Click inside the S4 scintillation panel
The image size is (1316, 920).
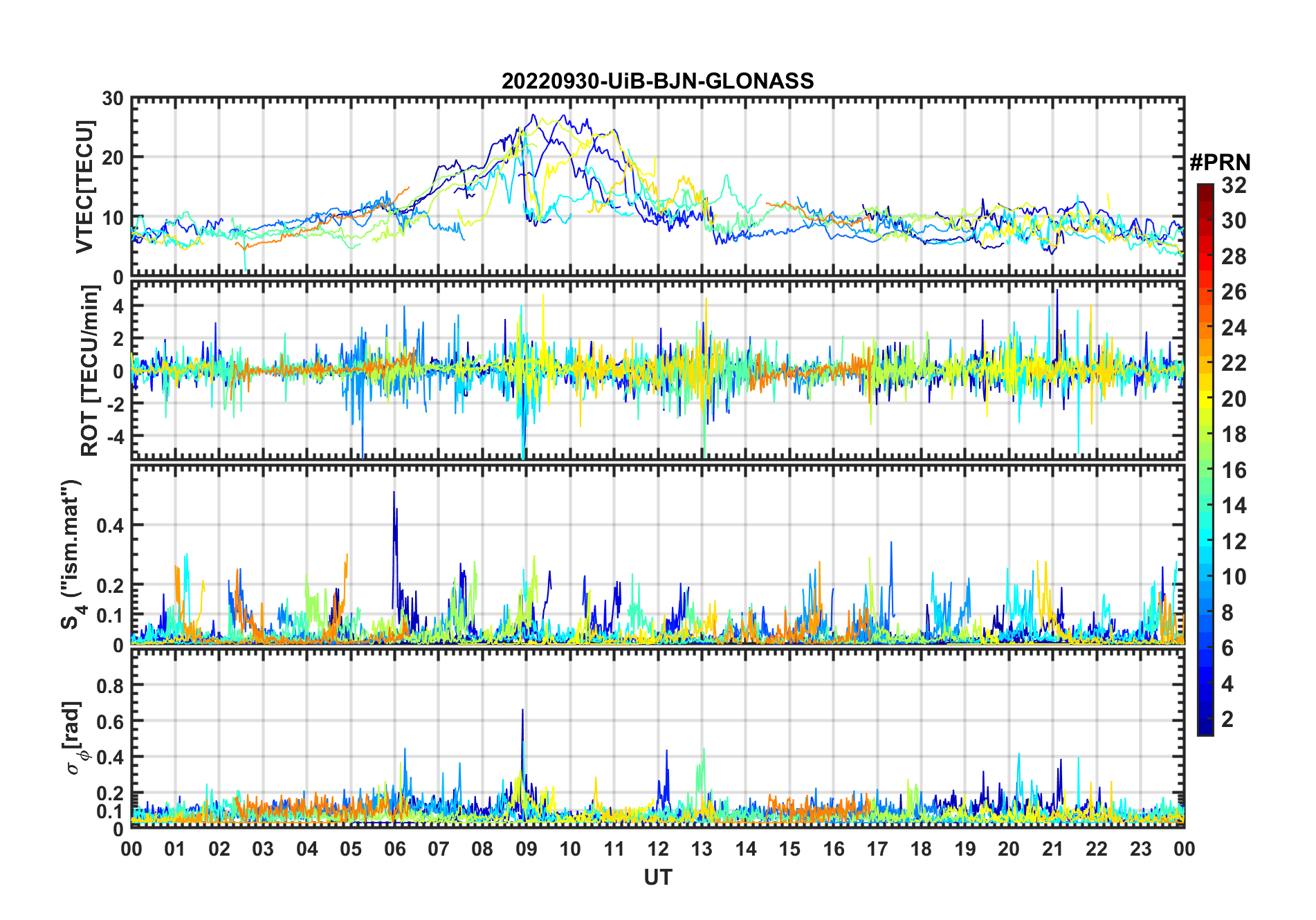point(658,555)
